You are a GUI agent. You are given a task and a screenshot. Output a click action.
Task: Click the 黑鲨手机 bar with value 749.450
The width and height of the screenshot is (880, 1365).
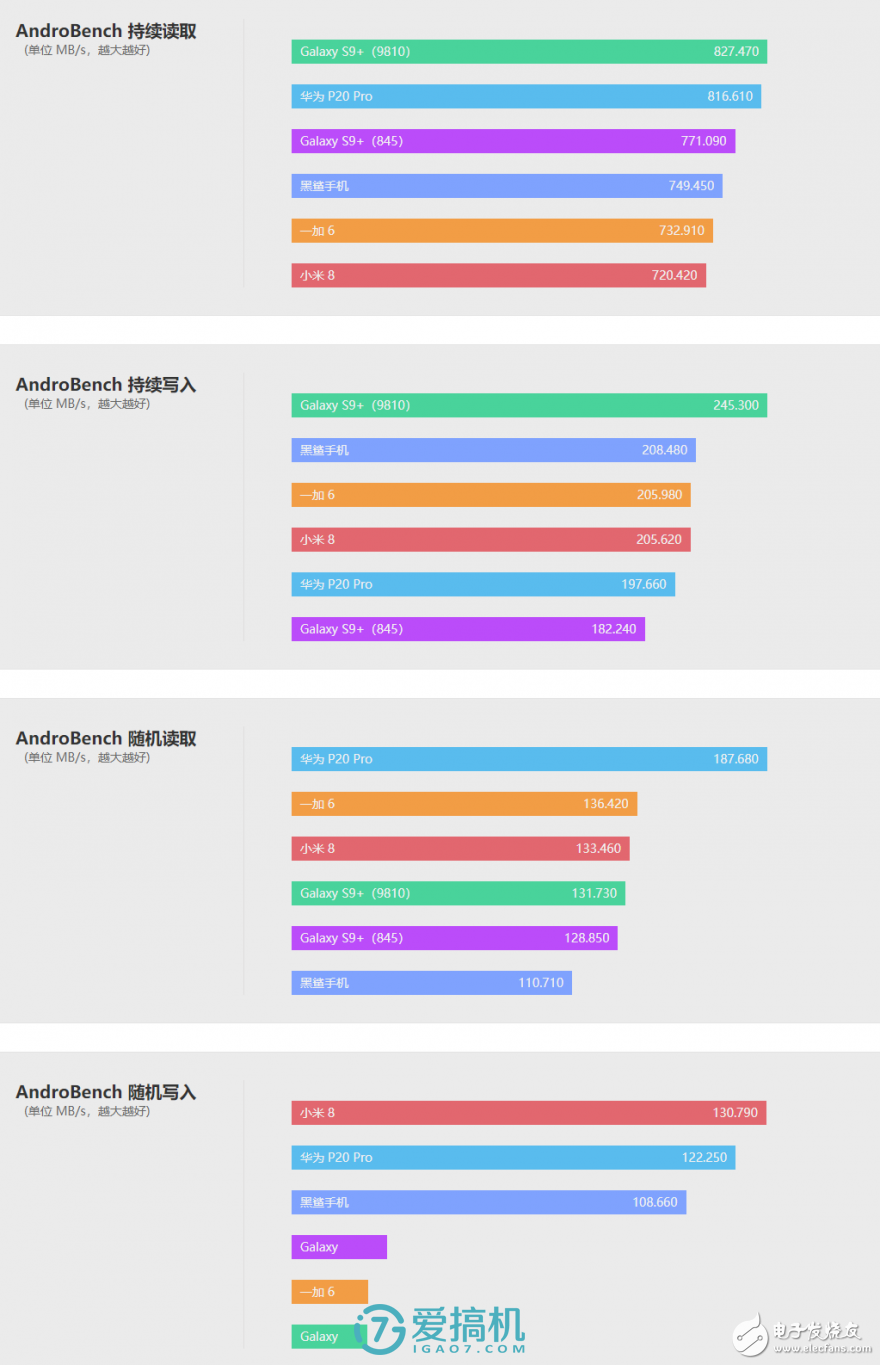507,186
